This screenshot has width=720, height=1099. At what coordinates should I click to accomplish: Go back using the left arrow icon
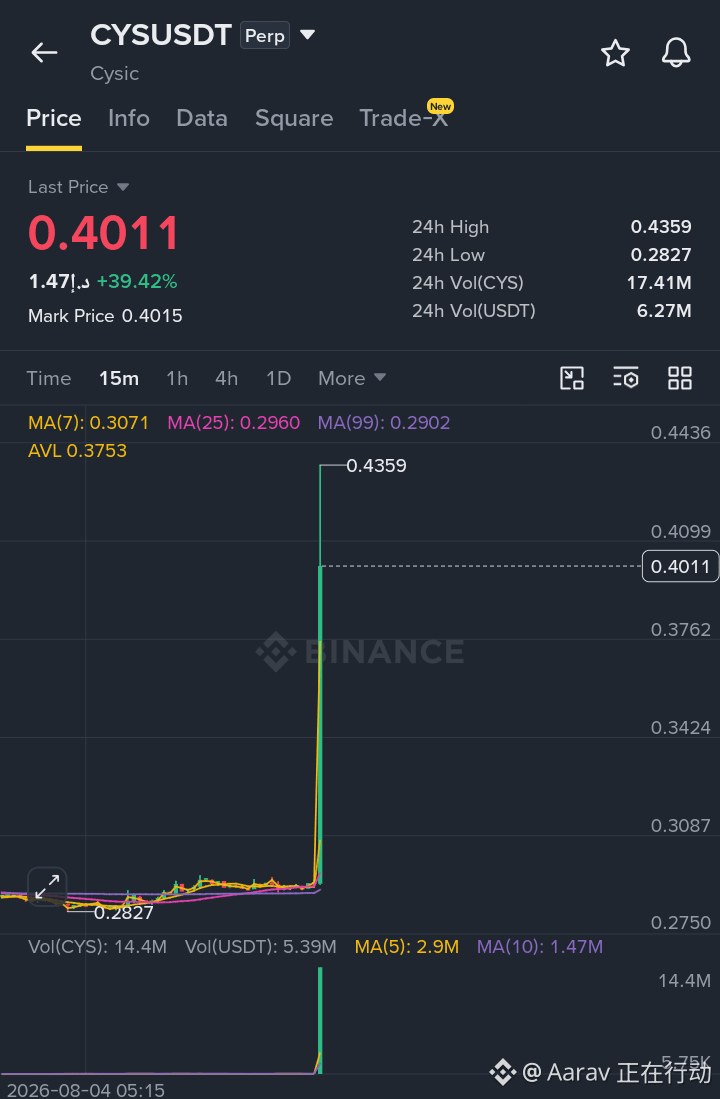pos(44,53)
